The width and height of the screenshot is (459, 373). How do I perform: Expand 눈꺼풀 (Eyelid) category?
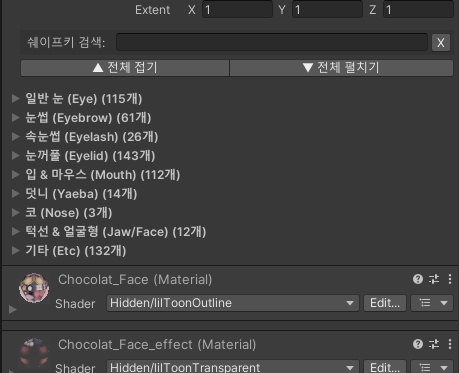click(15, 155)
